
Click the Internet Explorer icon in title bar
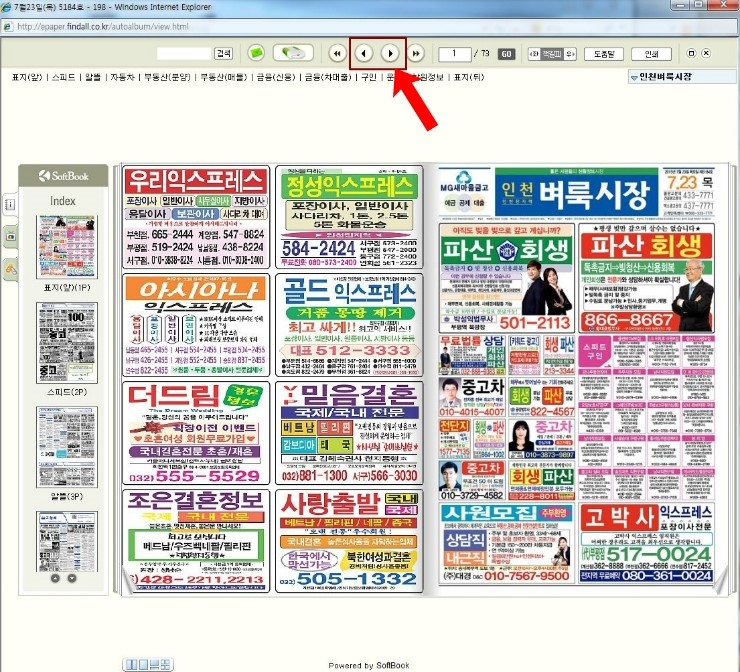click(7, 7)
